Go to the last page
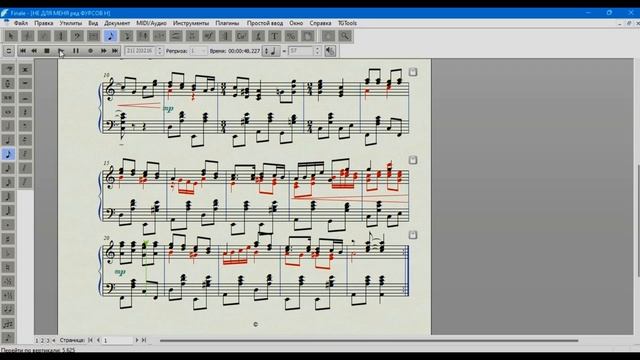Screen dimensions: 640x360 [x=144, y=340]
